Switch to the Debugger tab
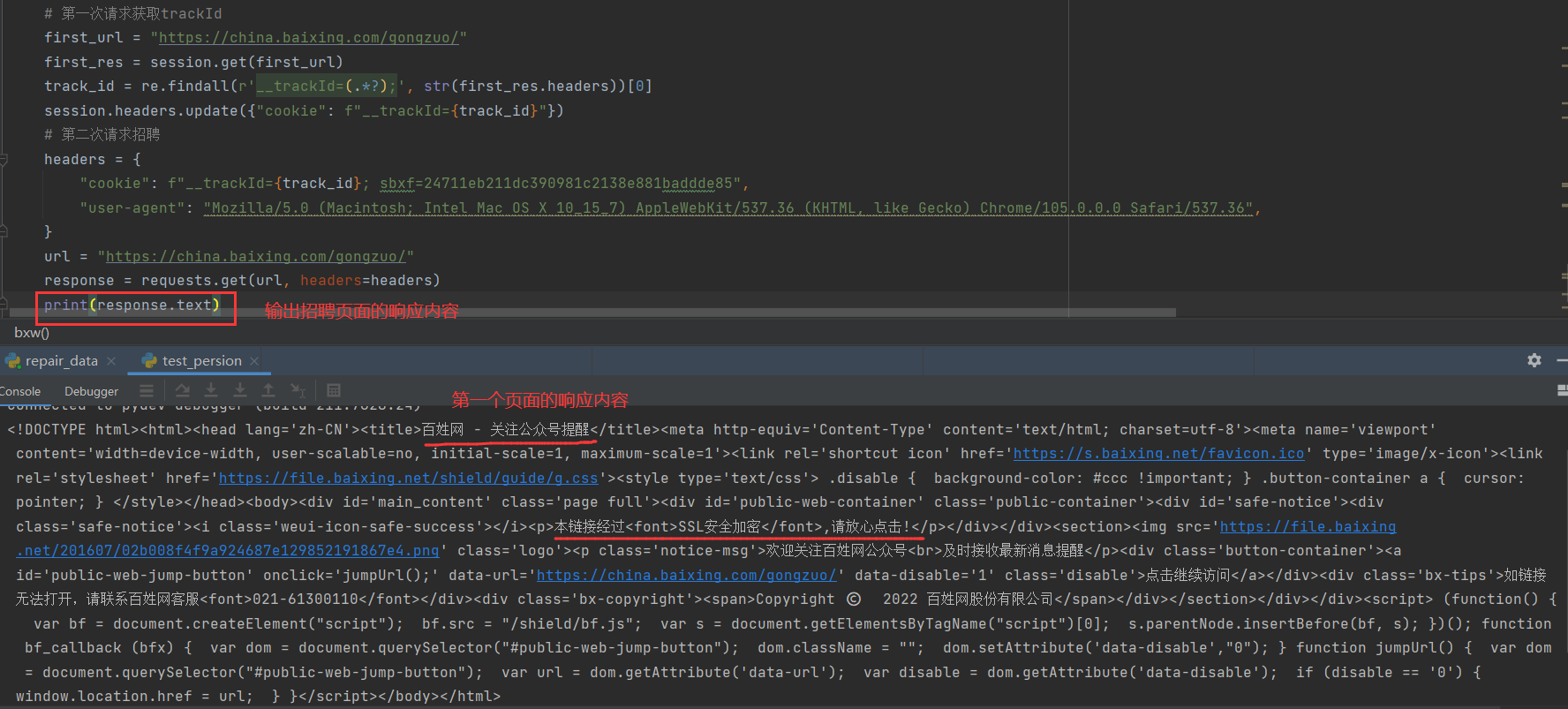The width and height of the screenshot is (1568, 709). click(x=91, y=391)
